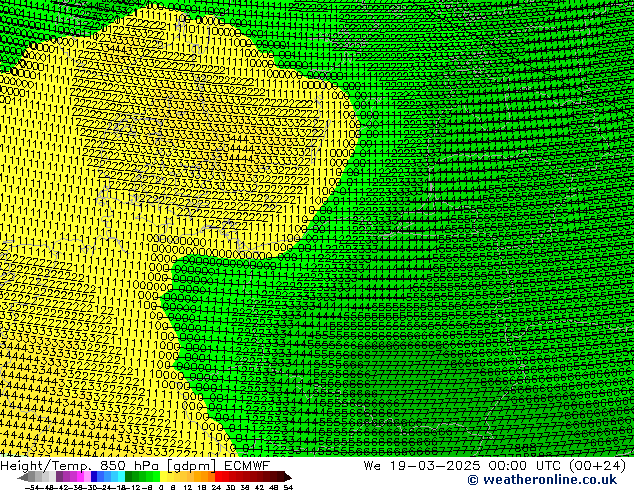This screenshot has width=634, height=490.
Task: Click the date text "We 19-03-2025 00:00 UTC (00+24)"
Action: (x=495, y=466)
